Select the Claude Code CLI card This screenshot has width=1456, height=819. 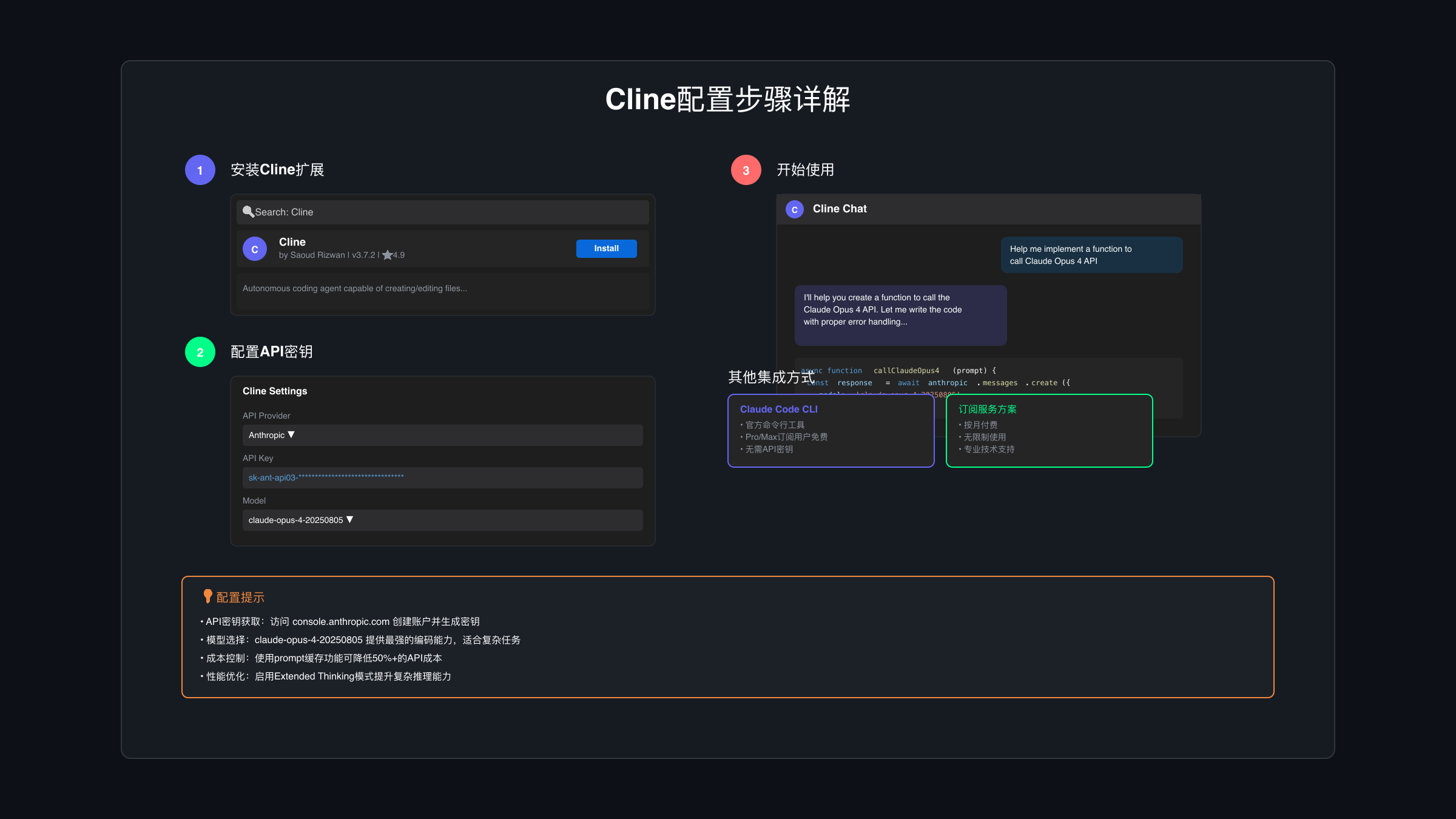point(831,431)
